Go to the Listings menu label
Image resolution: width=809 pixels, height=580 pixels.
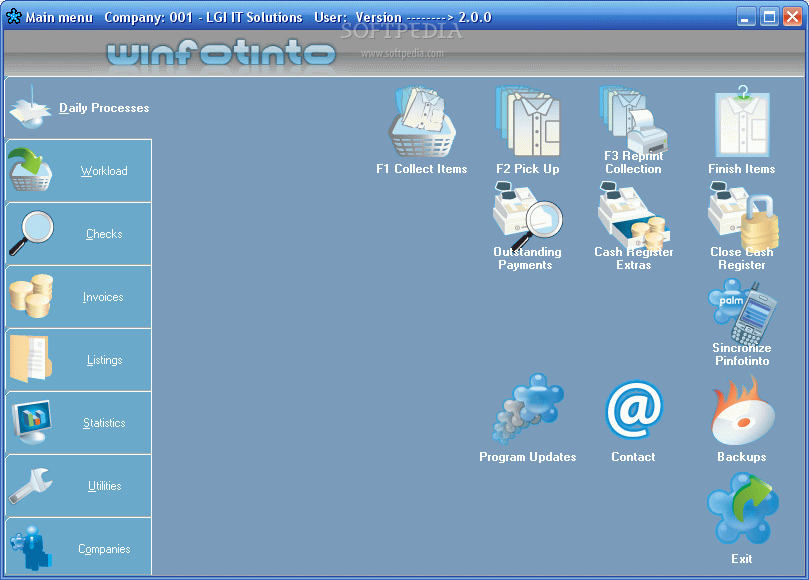point(105,360)
